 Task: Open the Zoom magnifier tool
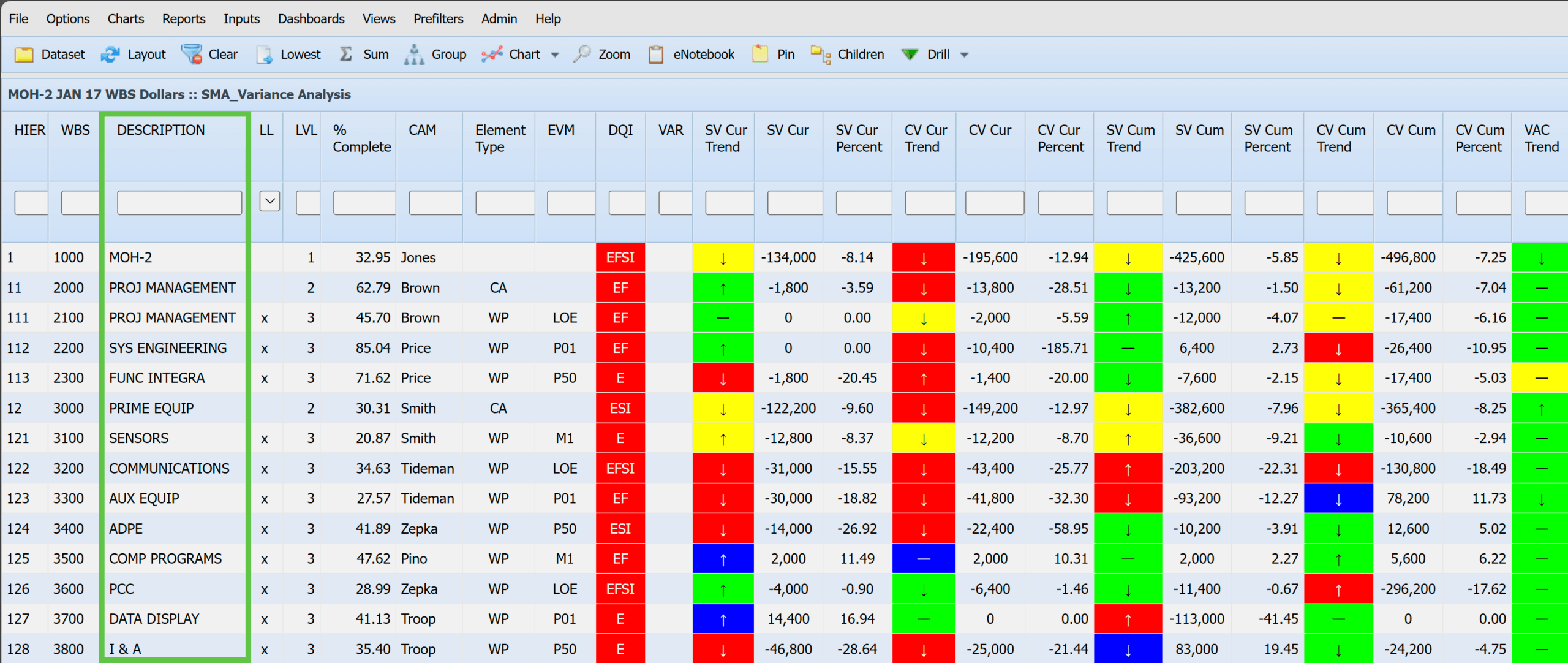click(x=582, y=55)
